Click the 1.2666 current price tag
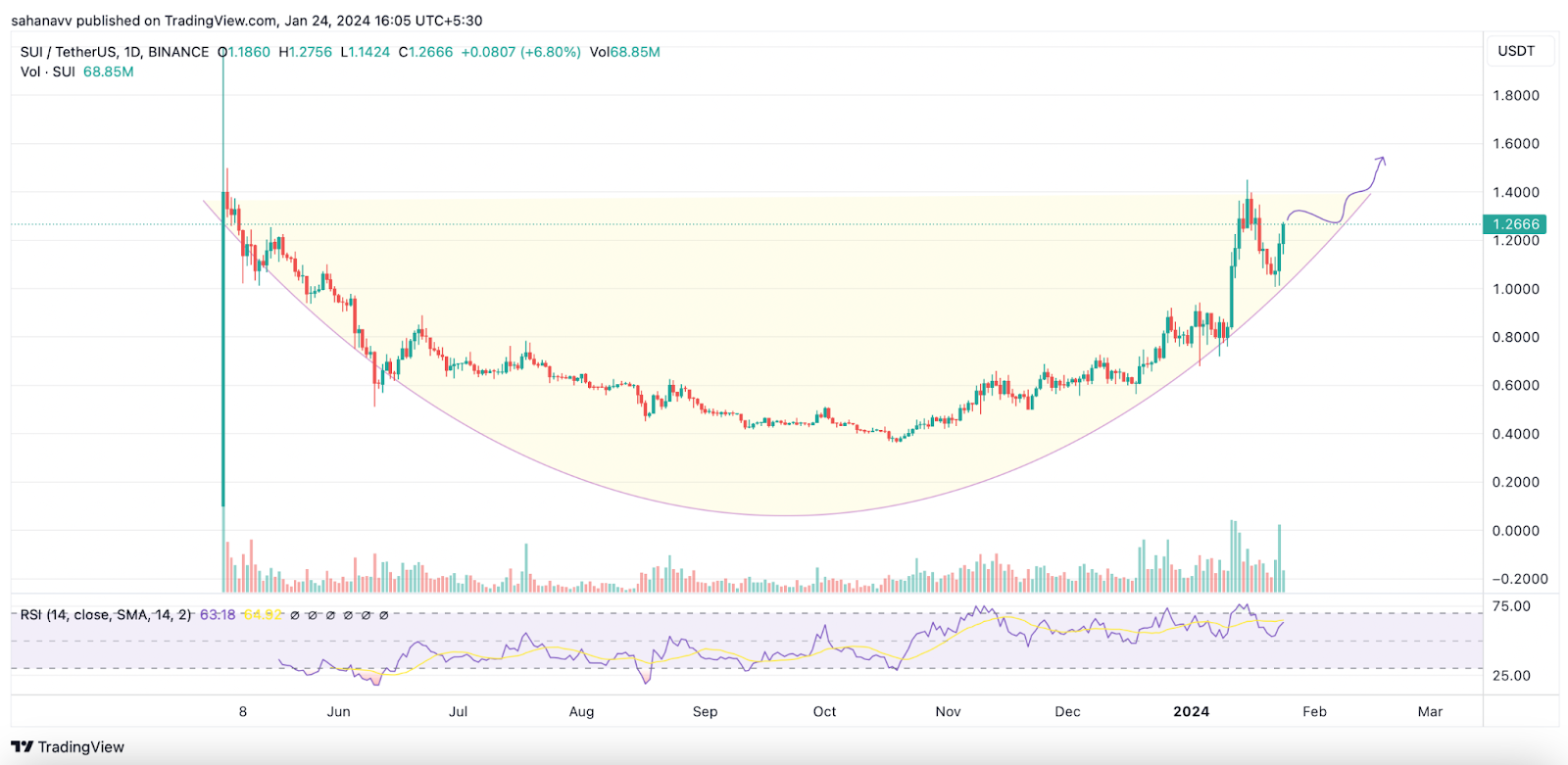 click(x=1516, y=224)
